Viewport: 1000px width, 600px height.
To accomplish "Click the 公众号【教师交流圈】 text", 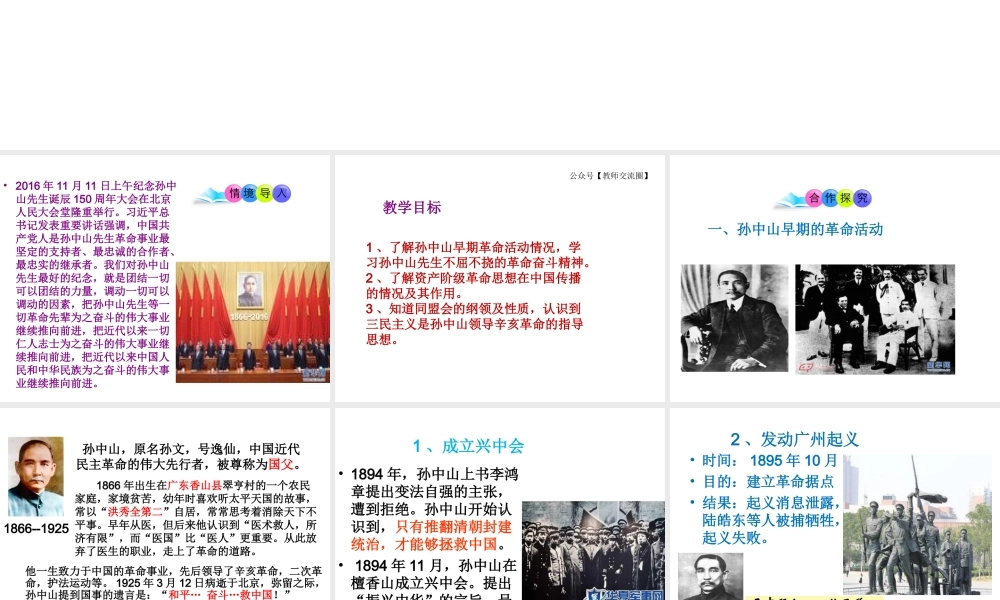I will pos(610,176).
